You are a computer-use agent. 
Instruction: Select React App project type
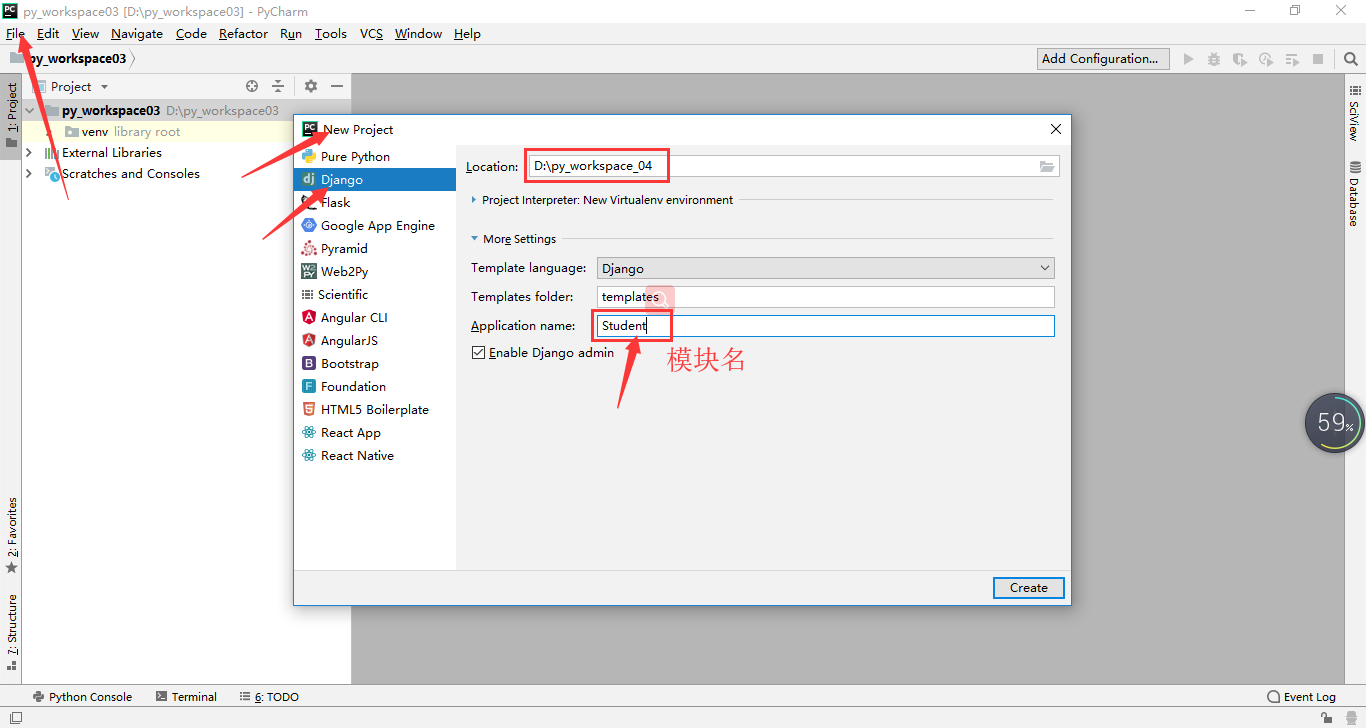point(375,433)
